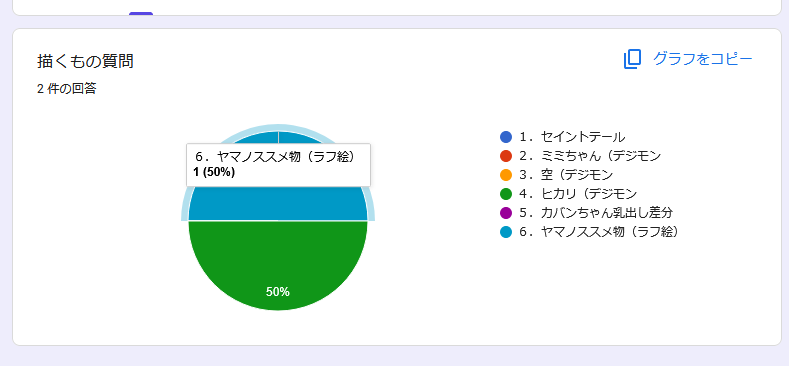Click the orange 空 legend dot

[x=506, y=175]
